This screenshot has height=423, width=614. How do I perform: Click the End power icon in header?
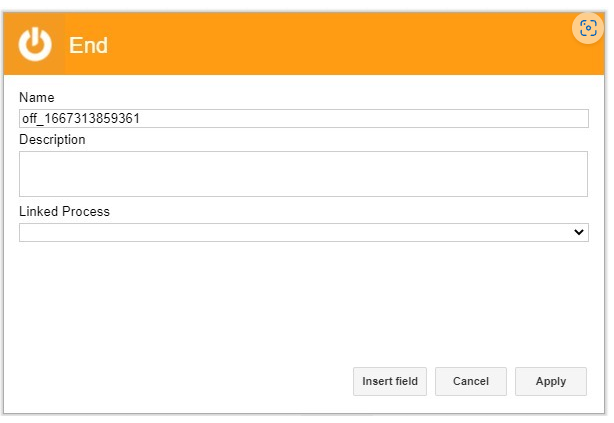pyautogui.click(x=35, y=44)
